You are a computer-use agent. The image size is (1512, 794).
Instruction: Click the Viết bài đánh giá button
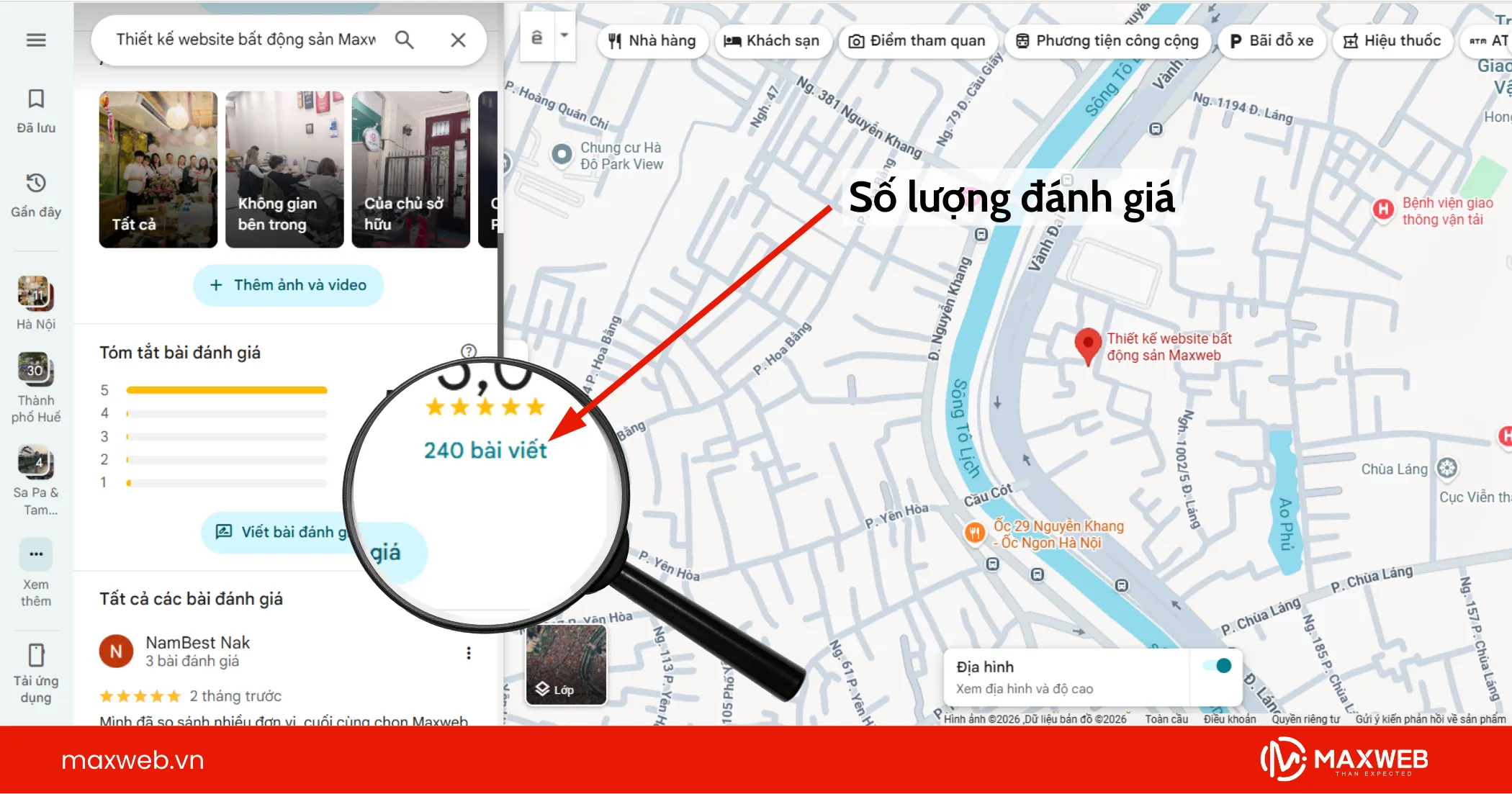pyautogui.click(x=281, y=531)
